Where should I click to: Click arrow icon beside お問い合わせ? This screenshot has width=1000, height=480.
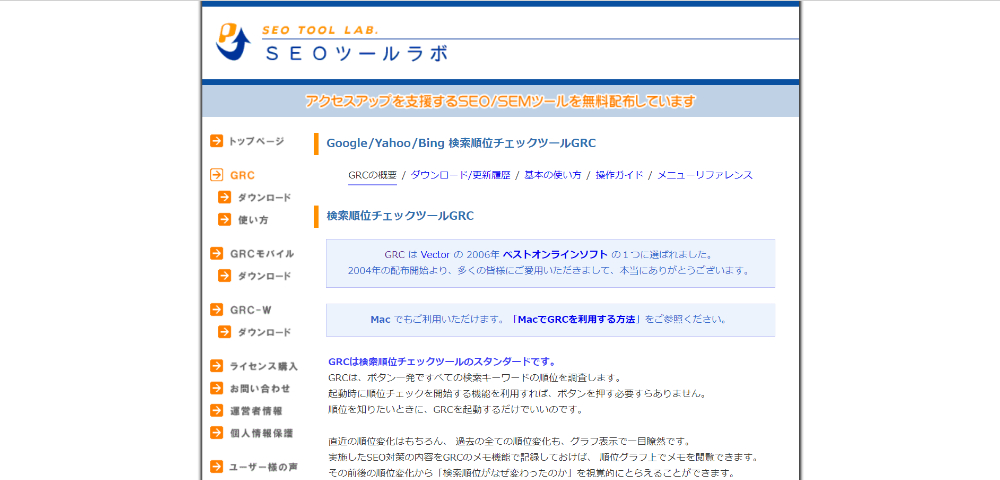pyautogui.click(x=216, y=388)
